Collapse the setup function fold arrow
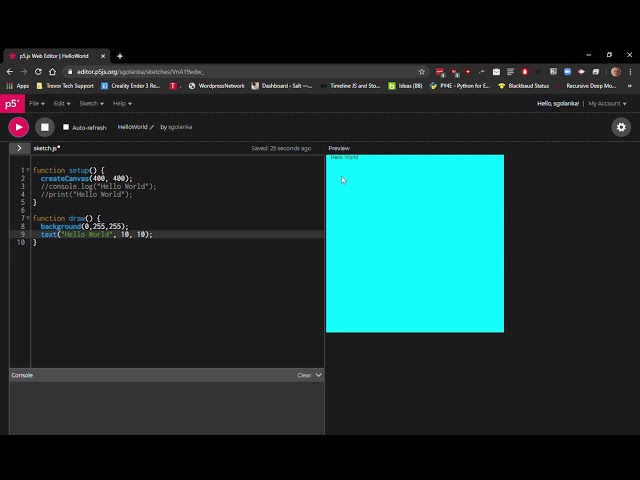The height and width of the screenshot is (480, 640). click(28, 170)
